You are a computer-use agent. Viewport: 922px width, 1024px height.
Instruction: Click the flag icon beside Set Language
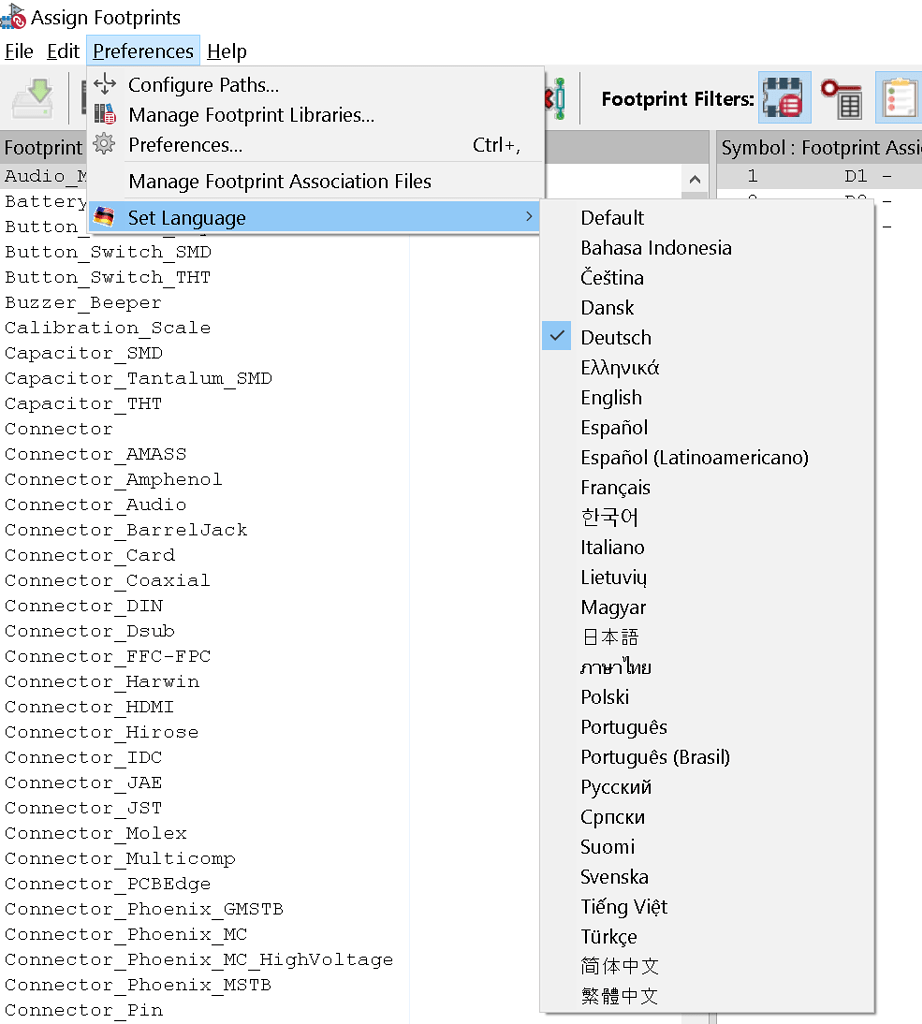tap(104, 217)
